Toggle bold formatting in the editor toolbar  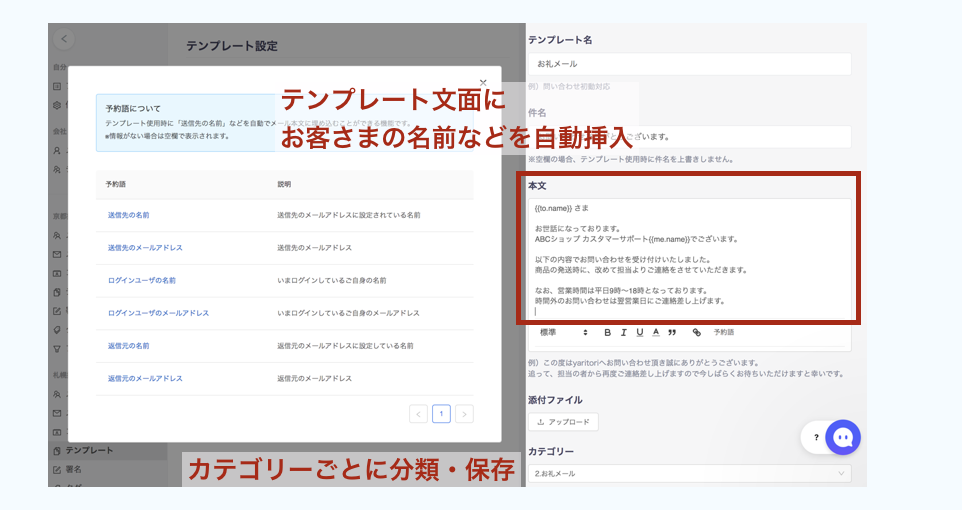607,332
